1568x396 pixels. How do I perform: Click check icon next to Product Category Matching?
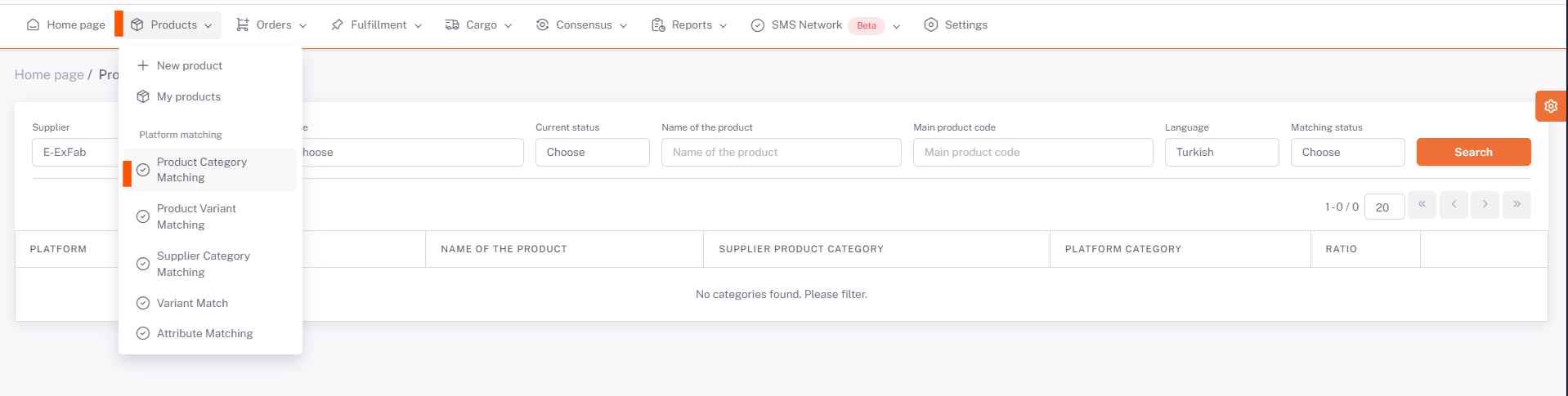click(x=143, y=170)
